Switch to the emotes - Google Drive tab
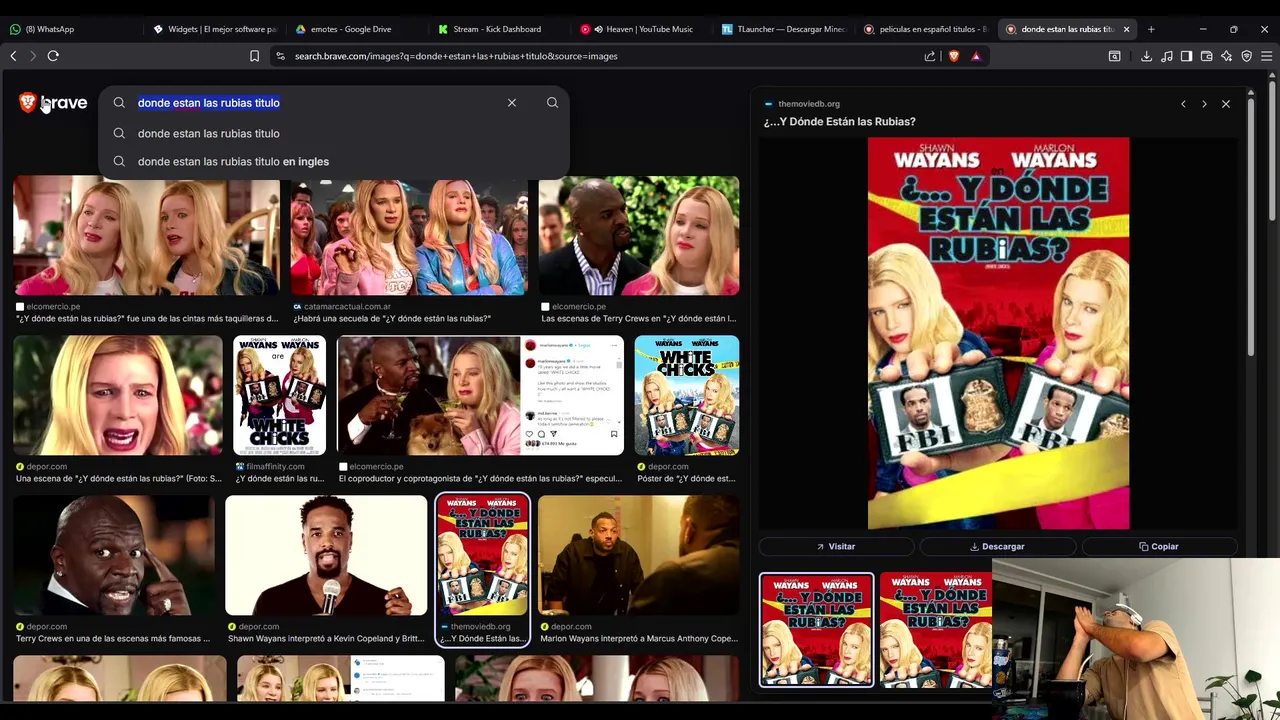 pos(357,29)
